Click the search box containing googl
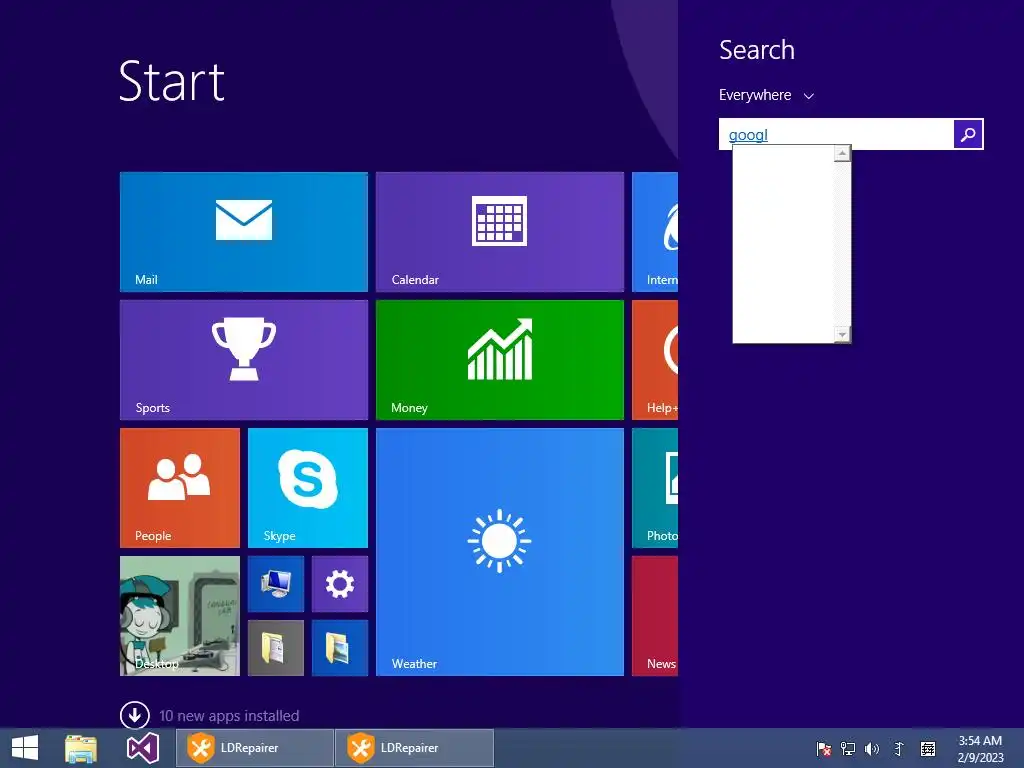This screenshot has width=1024, height=768. pyautogui.click(x=836, y=135)
